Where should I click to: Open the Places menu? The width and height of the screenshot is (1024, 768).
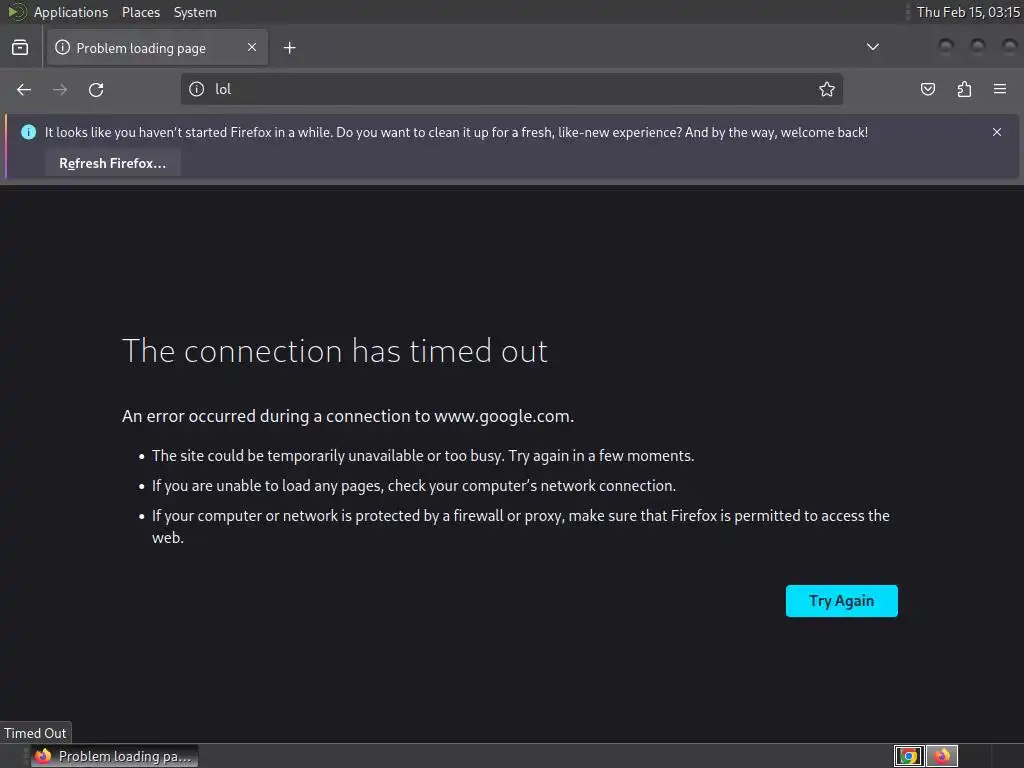point(140,12)
